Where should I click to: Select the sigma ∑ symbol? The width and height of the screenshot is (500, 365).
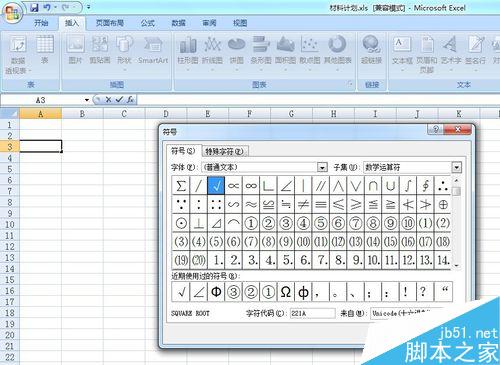click(181, 186)
